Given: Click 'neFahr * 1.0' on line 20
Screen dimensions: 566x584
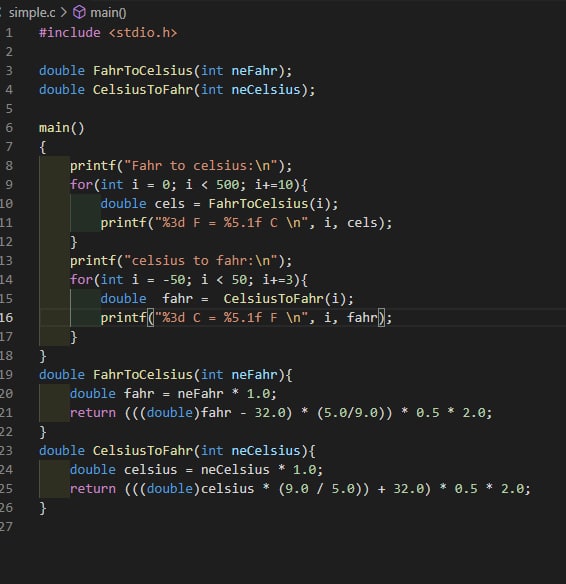Looking at the screenshot, I should coord(223,394).
